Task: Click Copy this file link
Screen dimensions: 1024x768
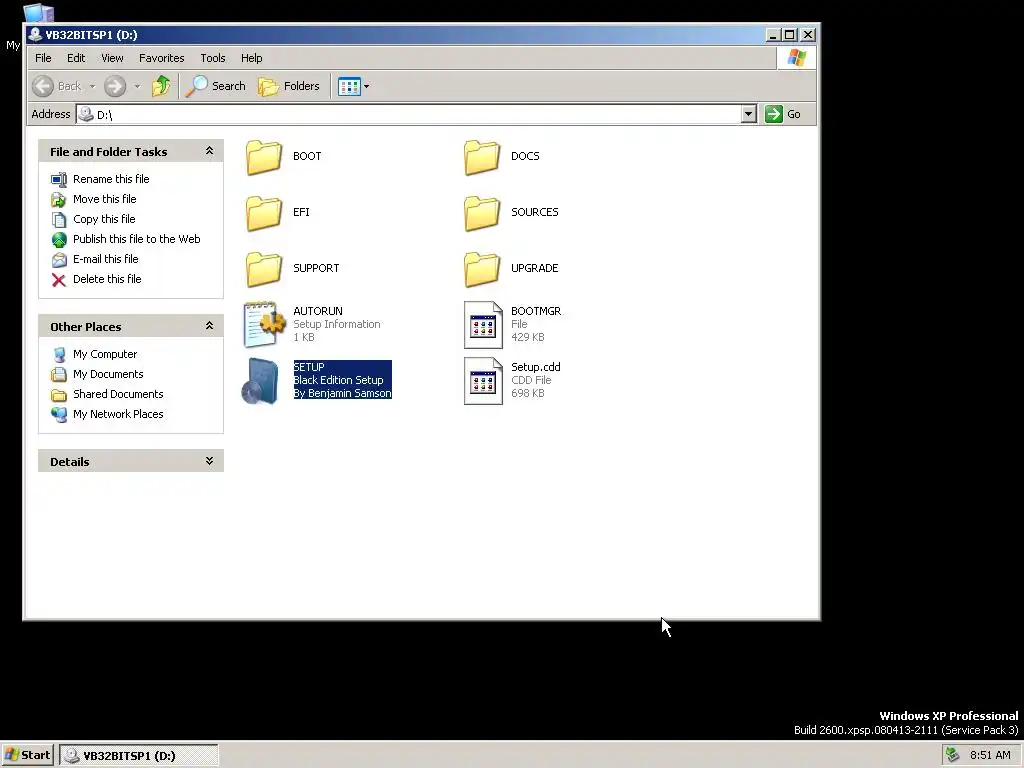Action: tap(104, 219)
